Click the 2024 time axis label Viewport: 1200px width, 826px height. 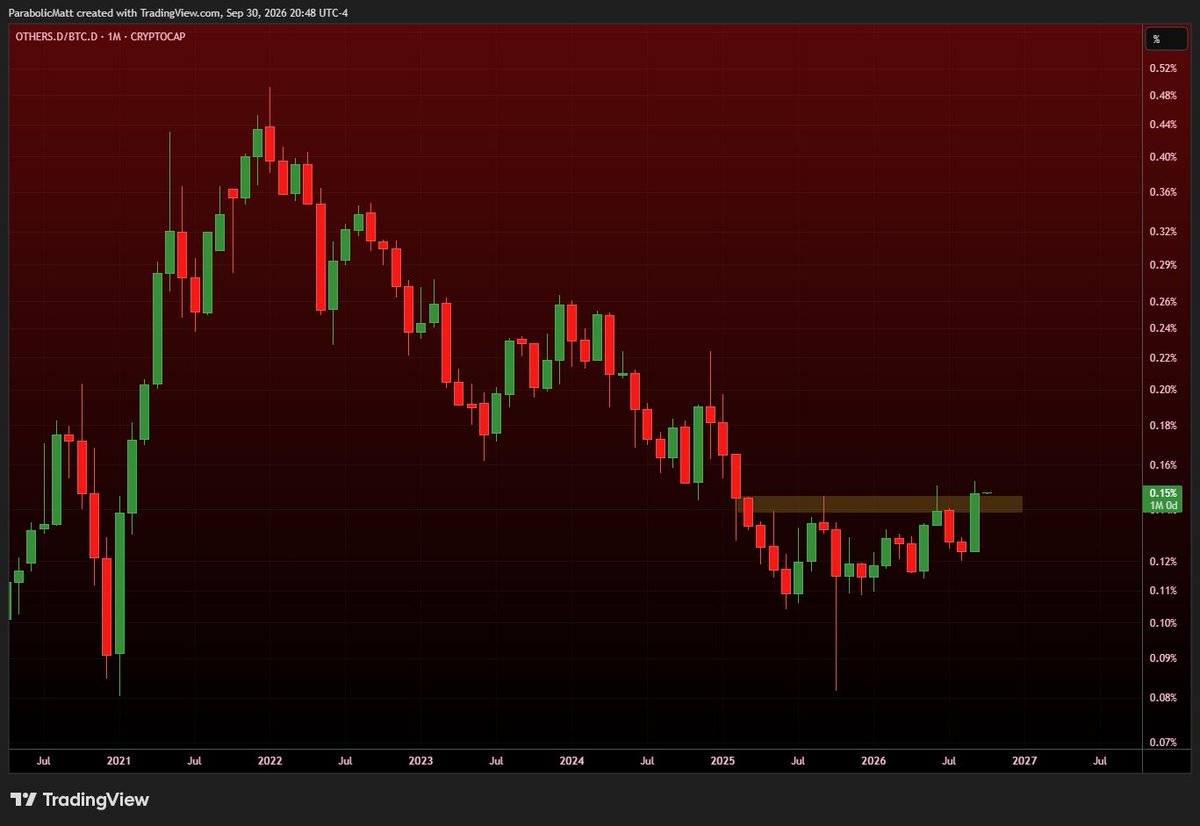coord(572,761)
